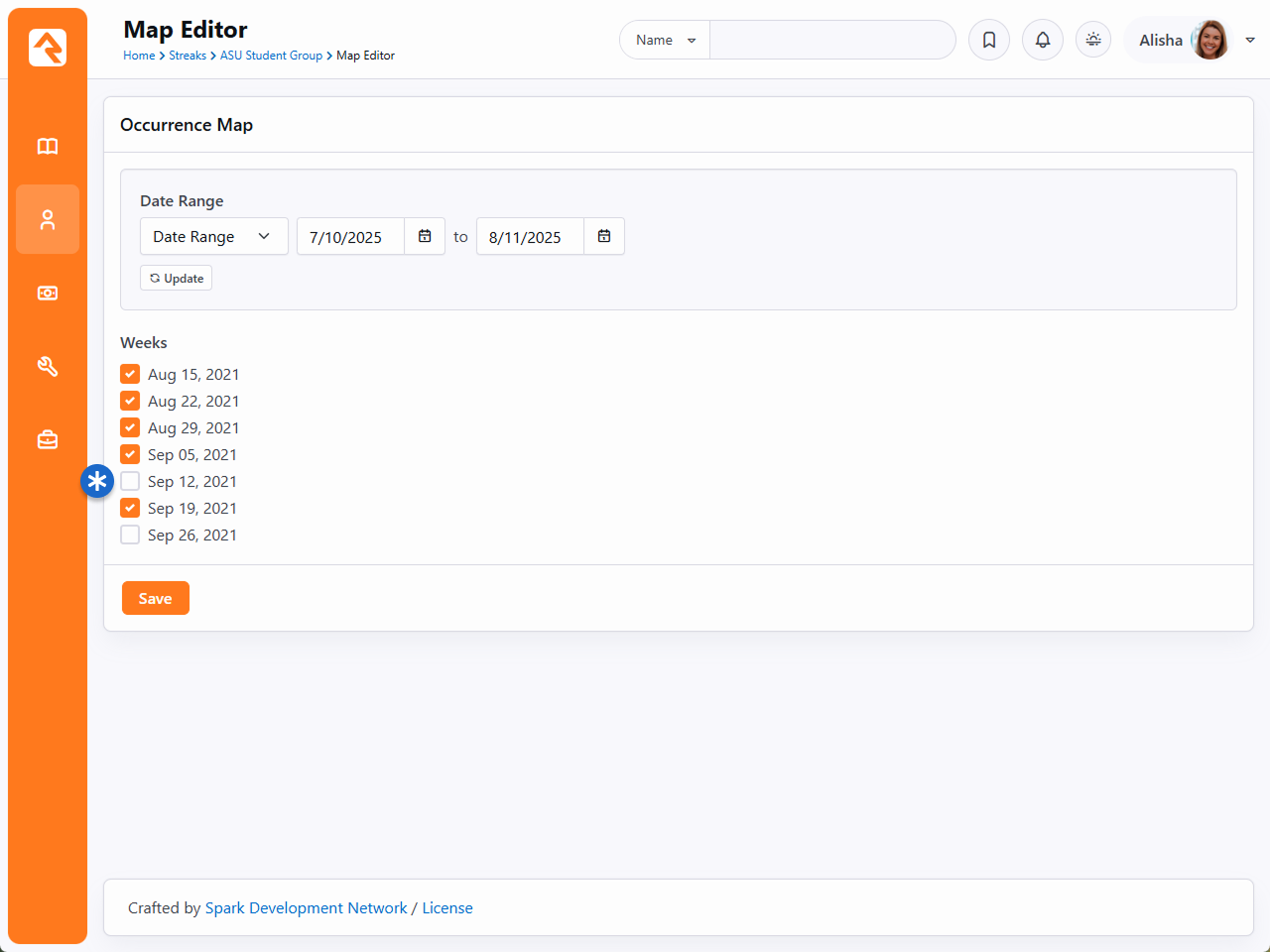The height and width of the screenshot is (952, 1270).
Task: Open the briefcase admin sidebar section
Action: (48, 439)
